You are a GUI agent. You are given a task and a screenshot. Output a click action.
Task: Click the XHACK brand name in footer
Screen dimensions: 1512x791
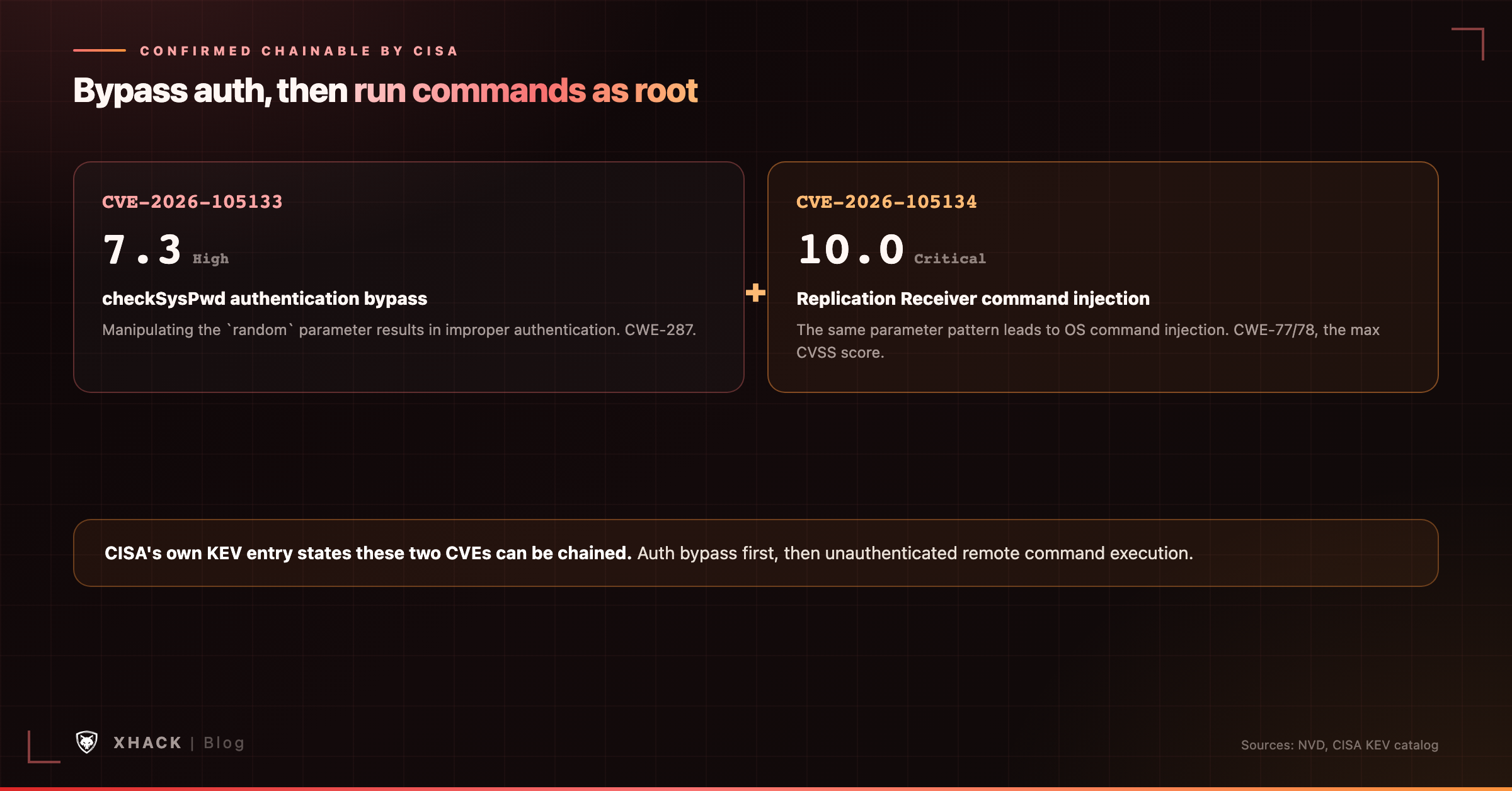[147, 743]
